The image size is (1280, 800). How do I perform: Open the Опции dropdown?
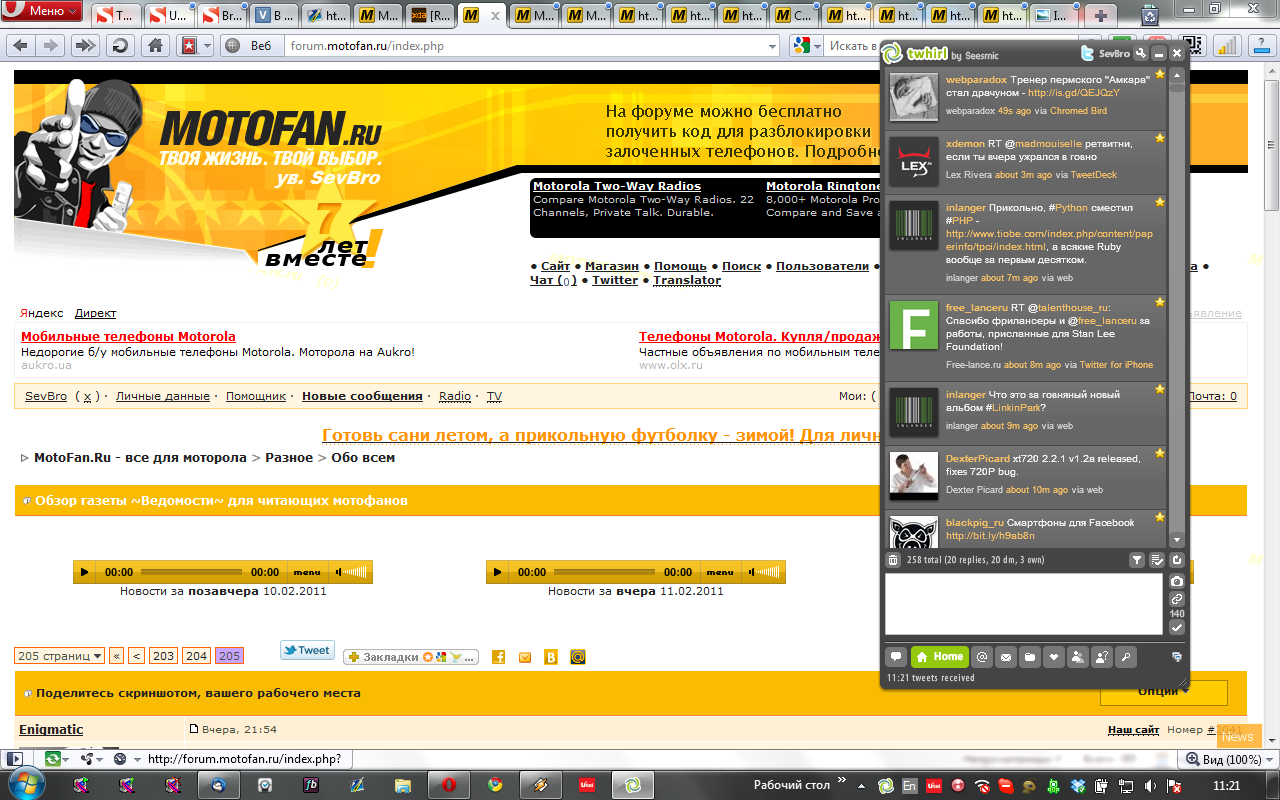point(1163,691)
